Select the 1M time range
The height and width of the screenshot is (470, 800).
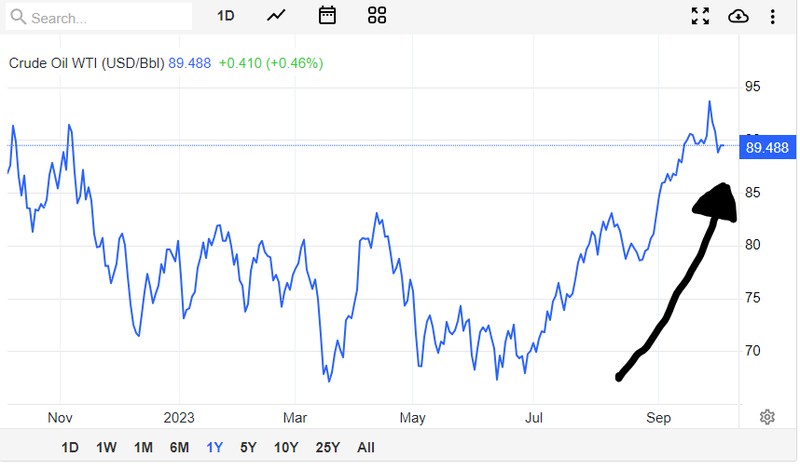pyautogui.click(x=143, y=449)
